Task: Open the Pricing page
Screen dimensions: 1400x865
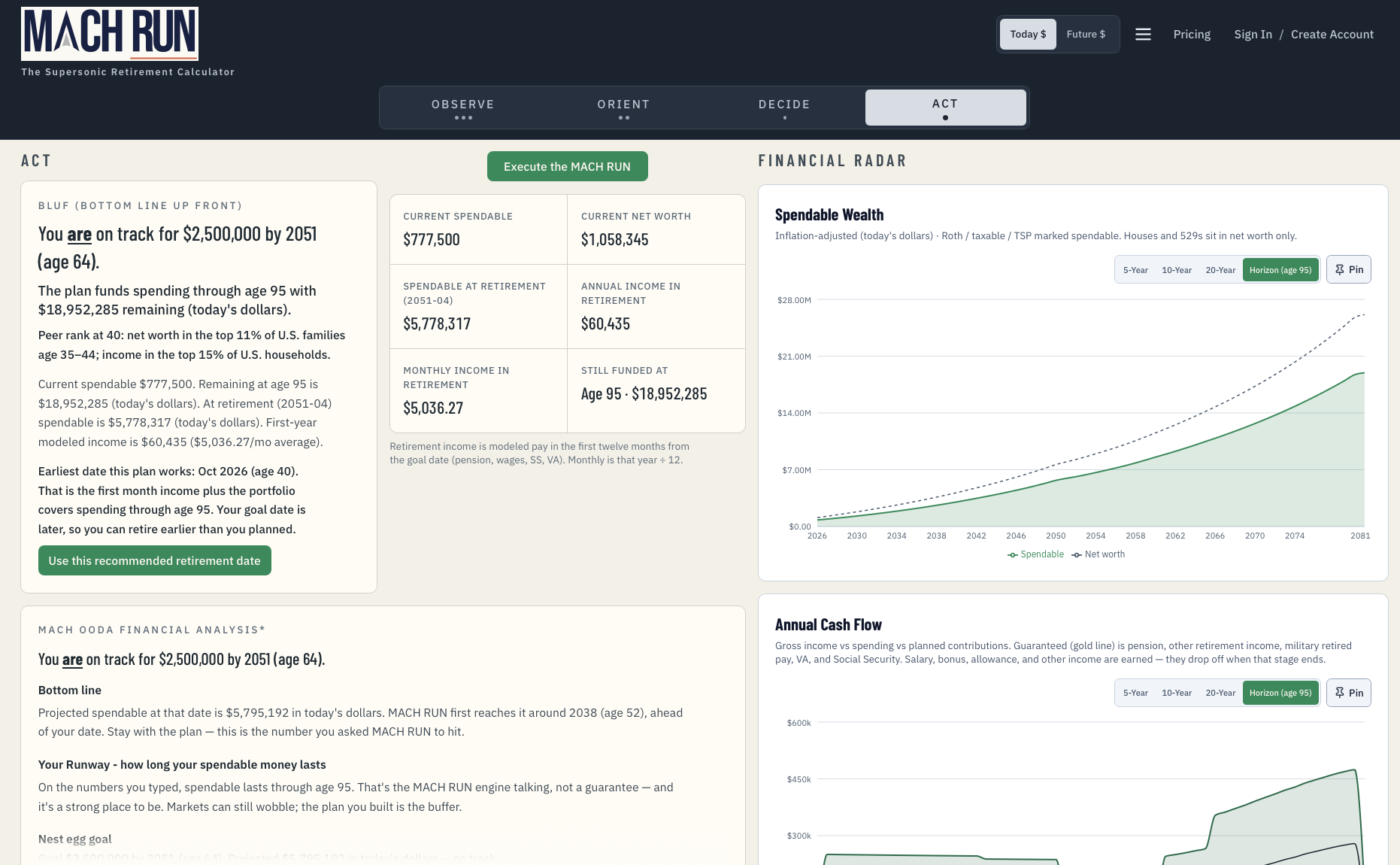Action: click(1192, 35)
